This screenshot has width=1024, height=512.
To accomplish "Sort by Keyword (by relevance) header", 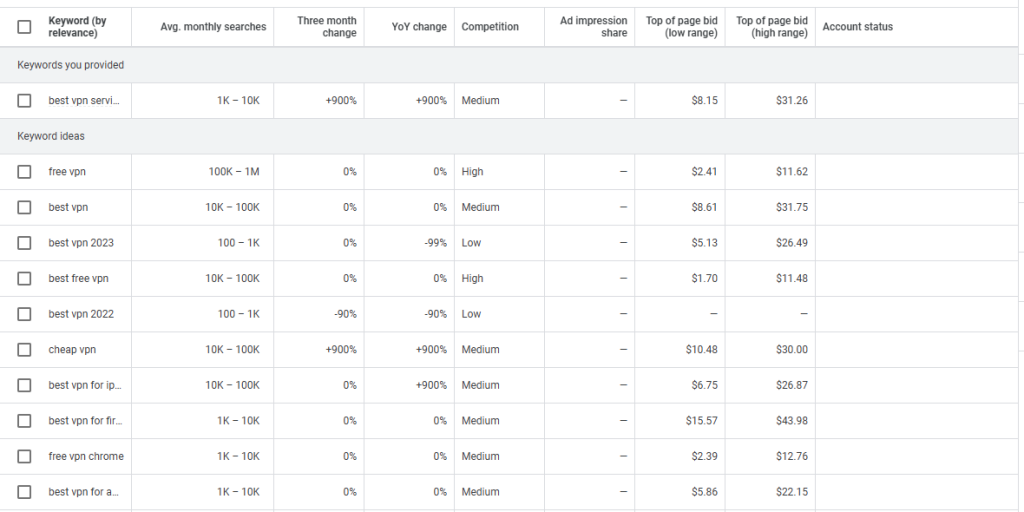I will point(77,27).
